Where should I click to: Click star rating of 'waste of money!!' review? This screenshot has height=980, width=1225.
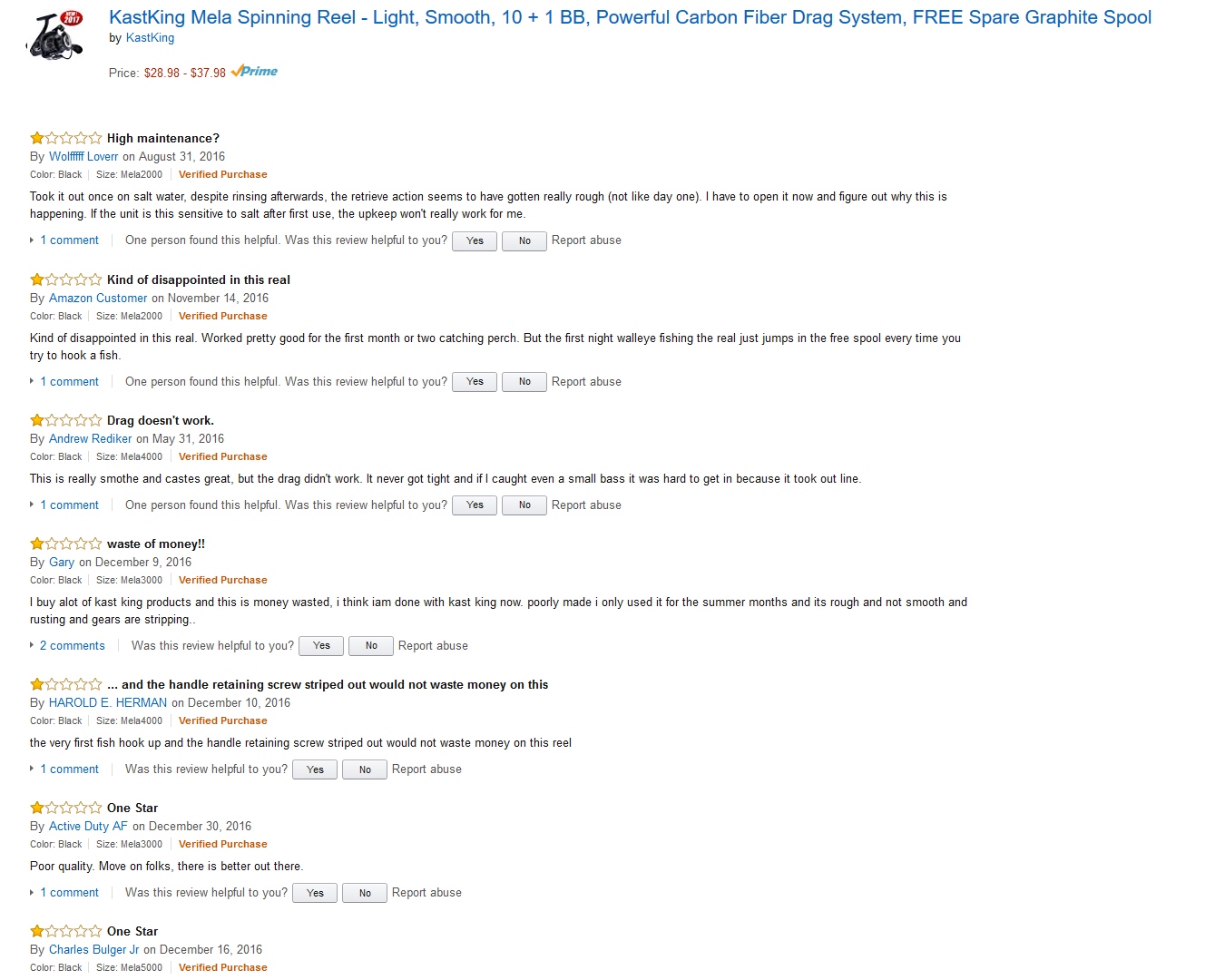pyautogui.click(x=65, y=544)
